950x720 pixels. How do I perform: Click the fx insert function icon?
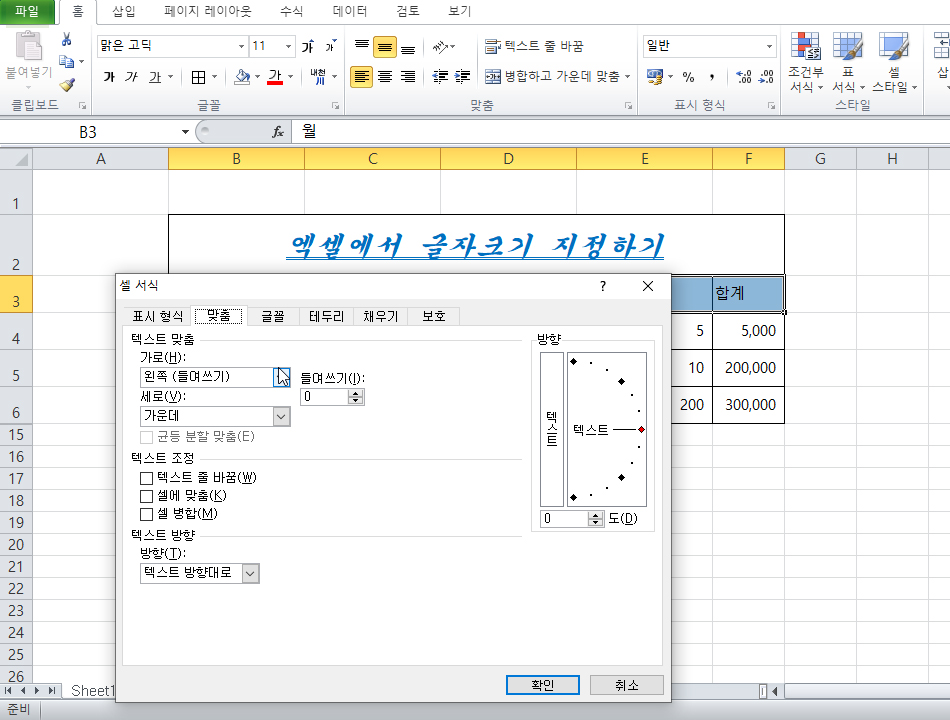click(277, 132)
